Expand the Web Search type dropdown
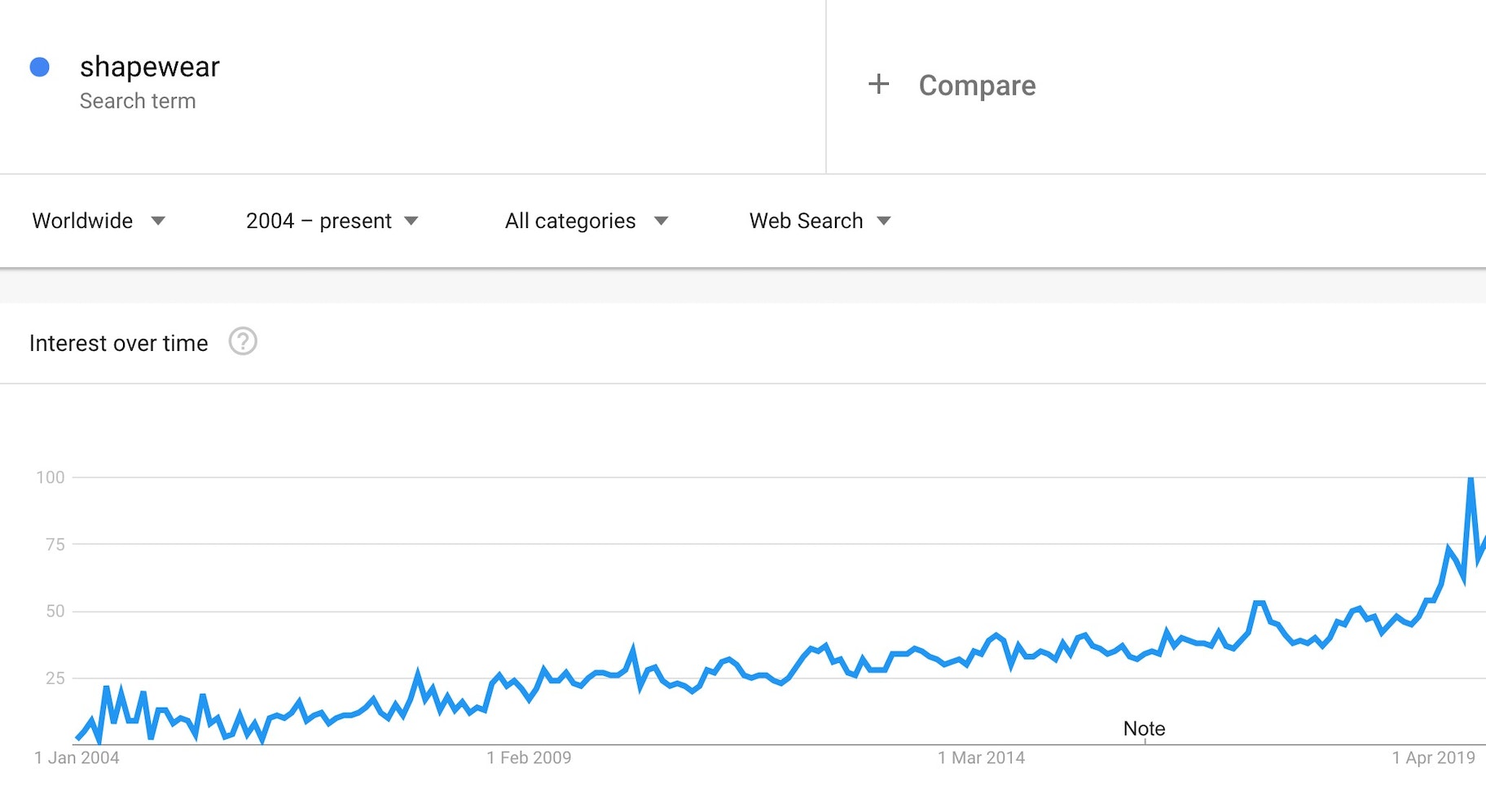Image resolution: width=1486 pixels, height=812 pixels. (820, 221)
